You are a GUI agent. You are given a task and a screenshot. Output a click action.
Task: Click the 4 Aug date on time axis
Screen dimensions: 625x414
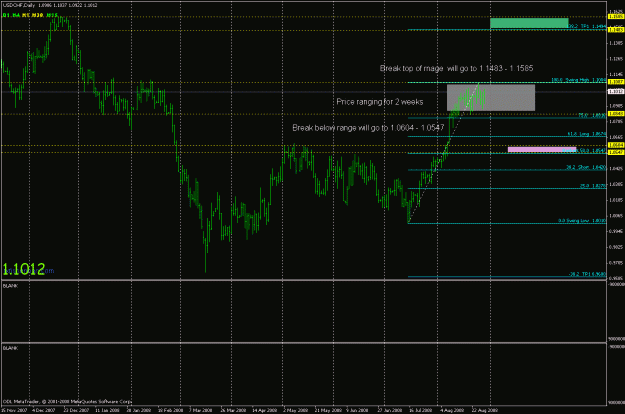coord(452,410)
